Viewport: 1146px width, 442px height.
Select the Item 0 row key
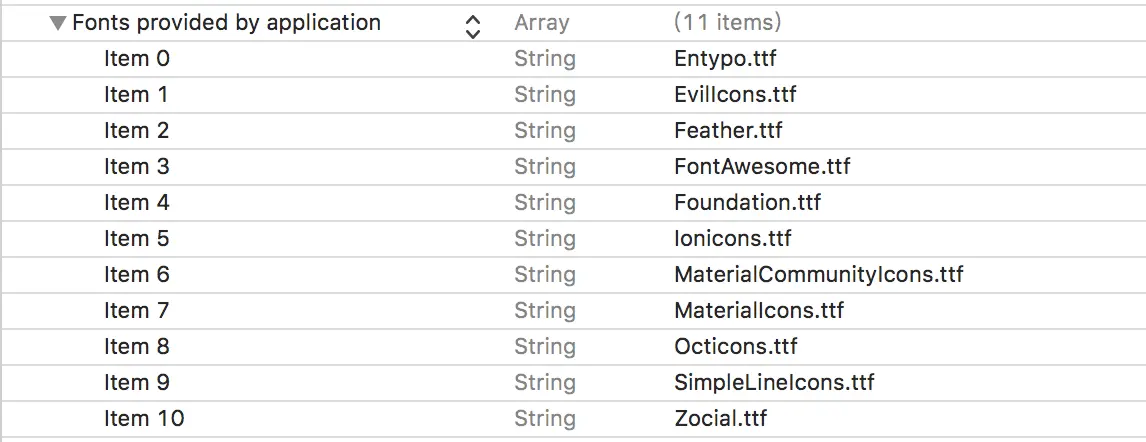pyautogui.click(x=137, y=59)
